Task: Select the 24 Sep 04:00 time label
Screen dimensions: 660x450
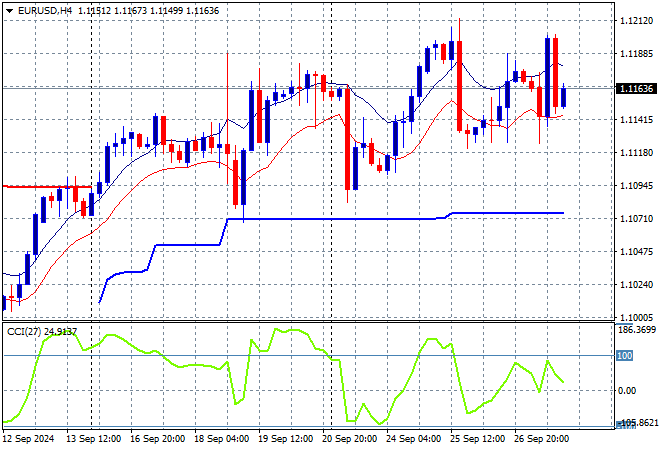Action: pyautogui.click(x=413, y=439)
